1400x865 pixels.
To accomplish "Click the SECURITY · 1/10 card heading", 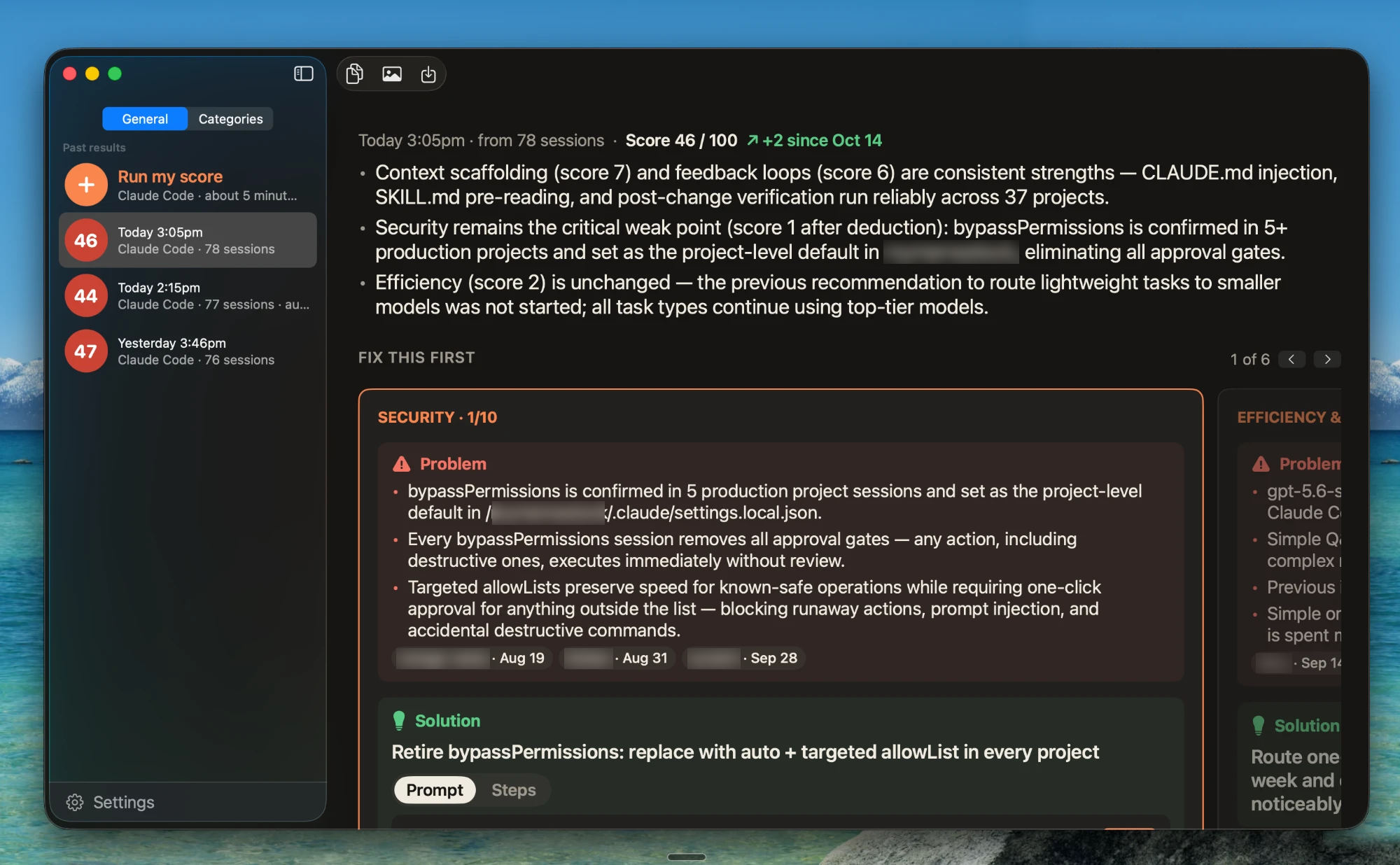I will click(437, 417).
